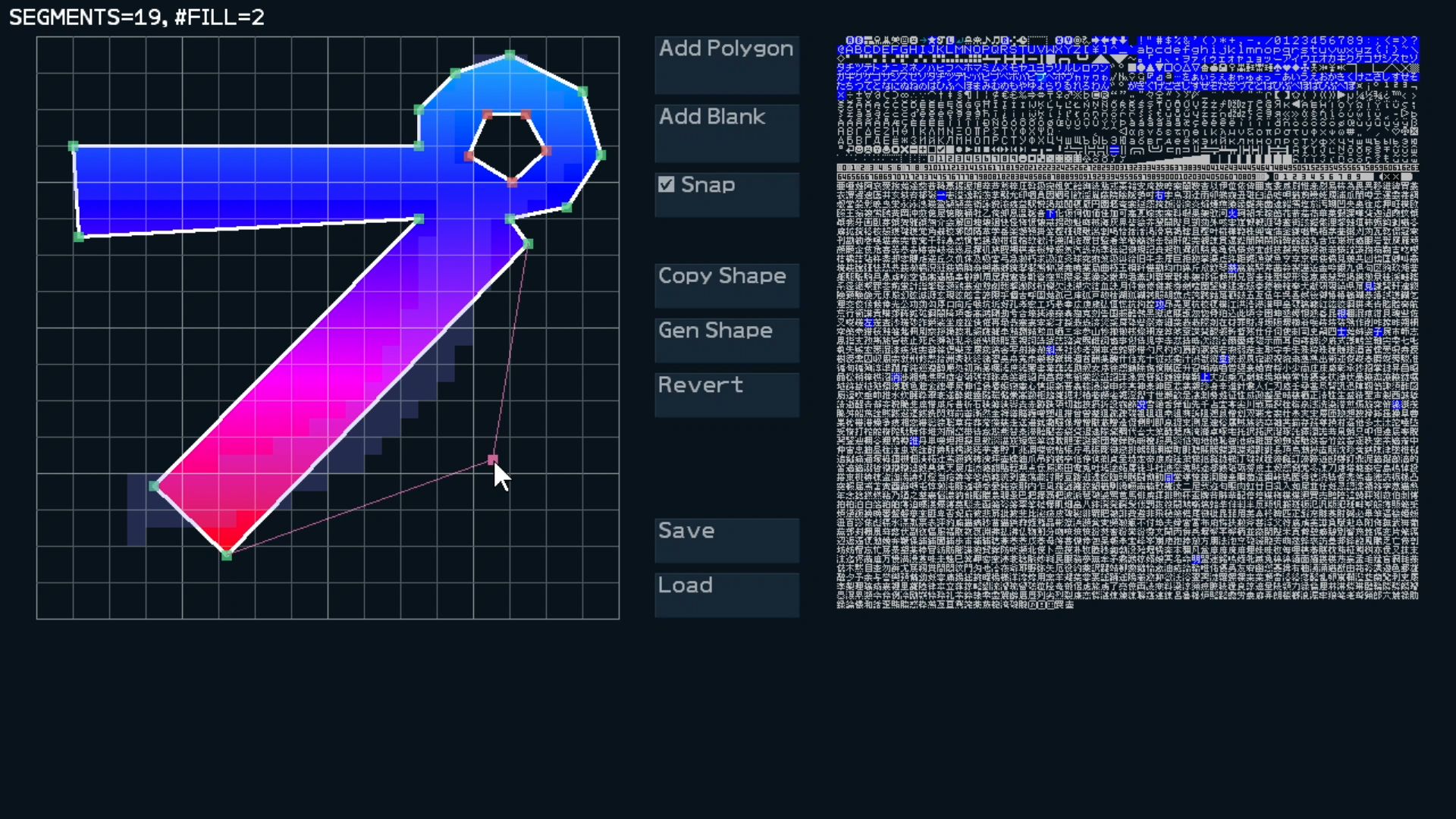Viewport: 1456px width, 819px height.
Task: Select the pink vertex handle near the cursor
Action: [492, 460]
